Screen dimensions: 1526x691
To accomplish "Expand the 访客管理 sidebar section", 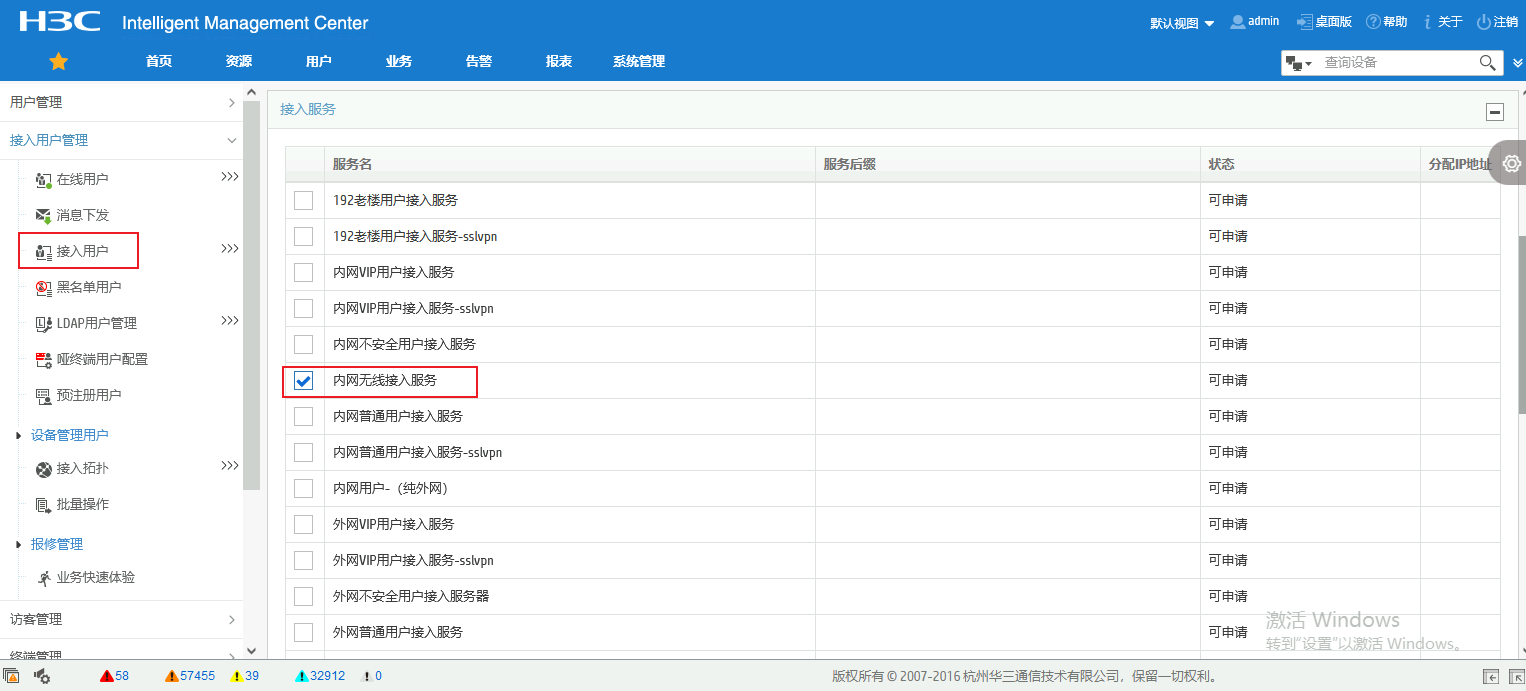I will 121,620.
